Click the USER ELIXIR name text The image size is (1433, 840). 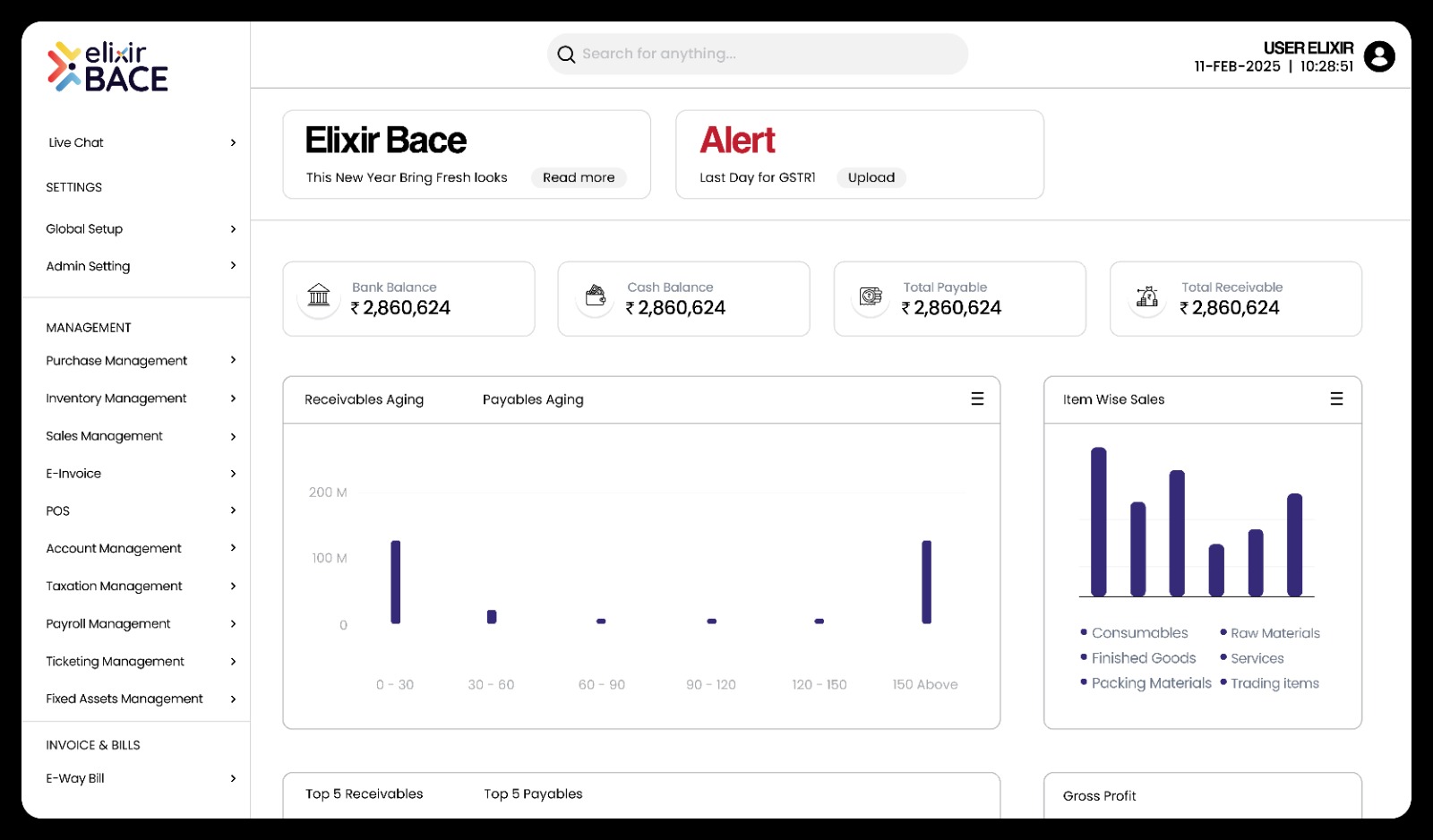pos(1309,48)
